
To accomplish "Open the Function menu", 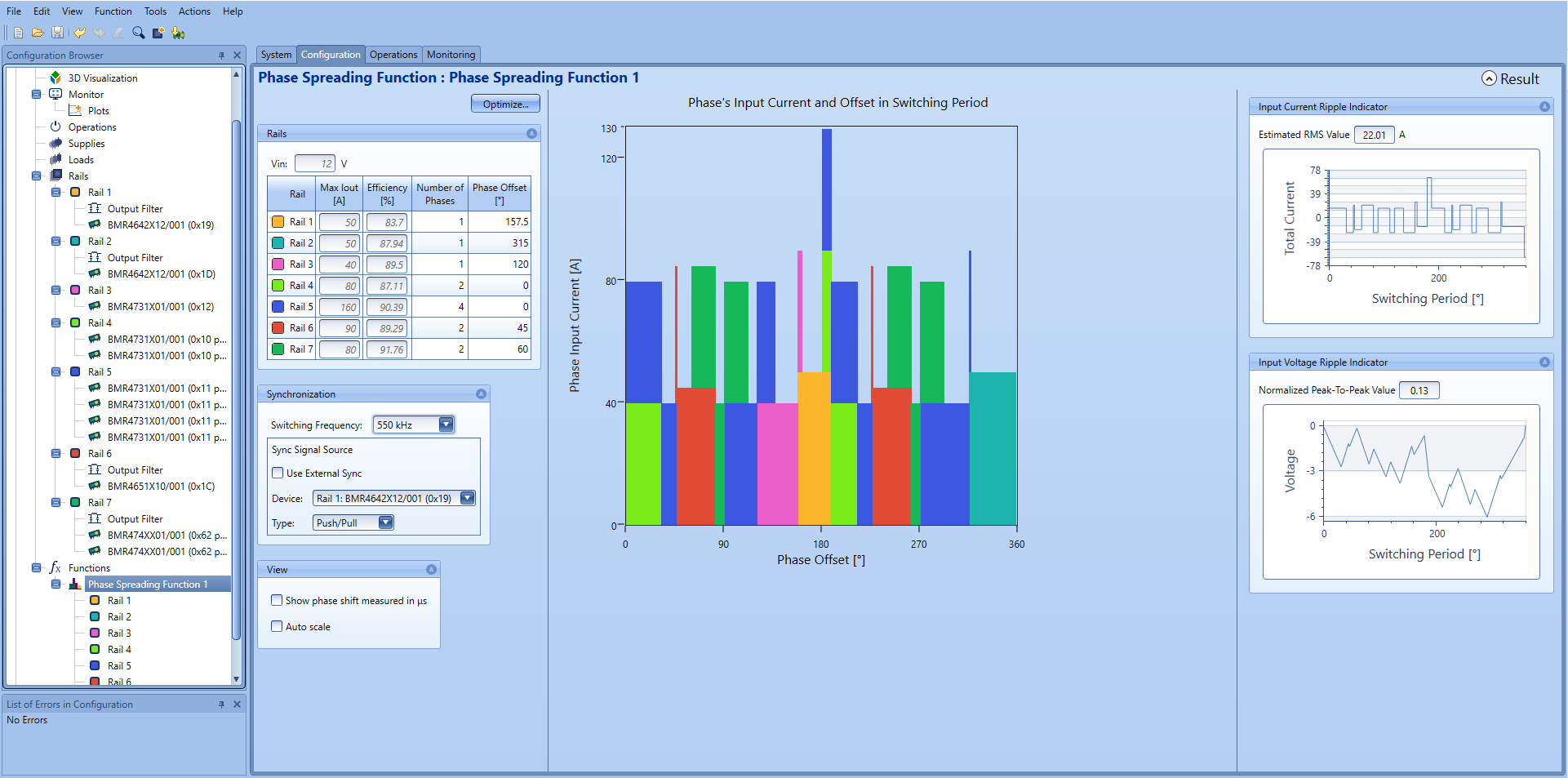I will tap(113, 11).
